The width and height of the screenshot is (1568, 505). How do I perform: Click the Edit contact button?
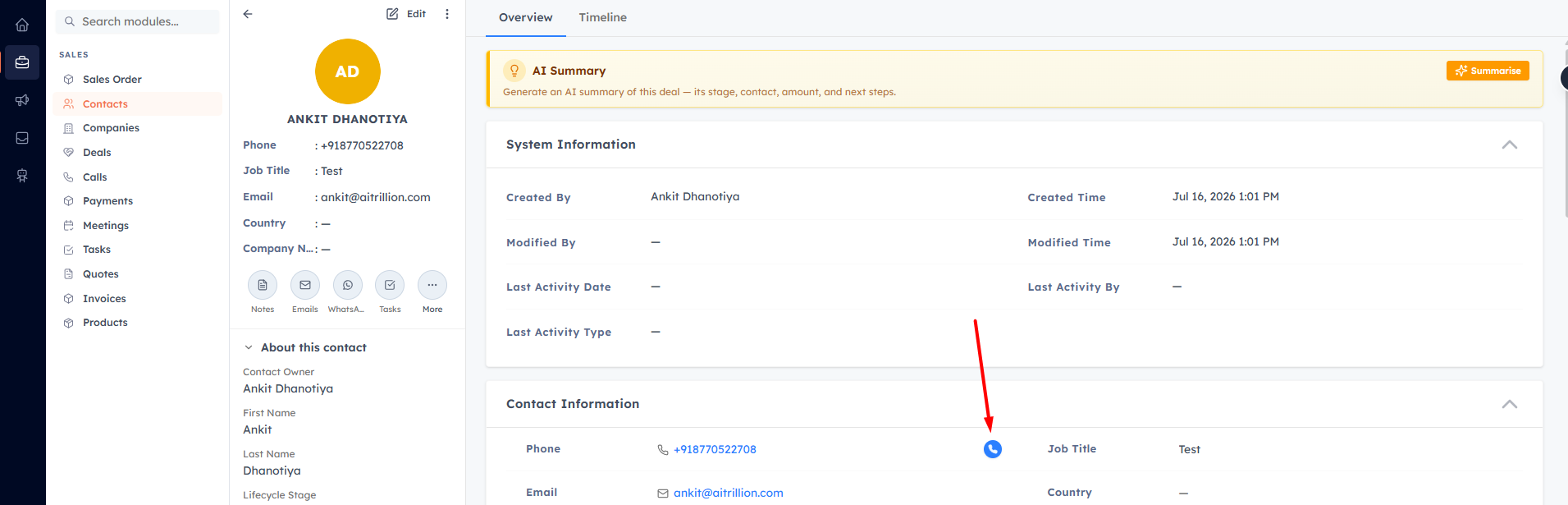pos(406,14)
